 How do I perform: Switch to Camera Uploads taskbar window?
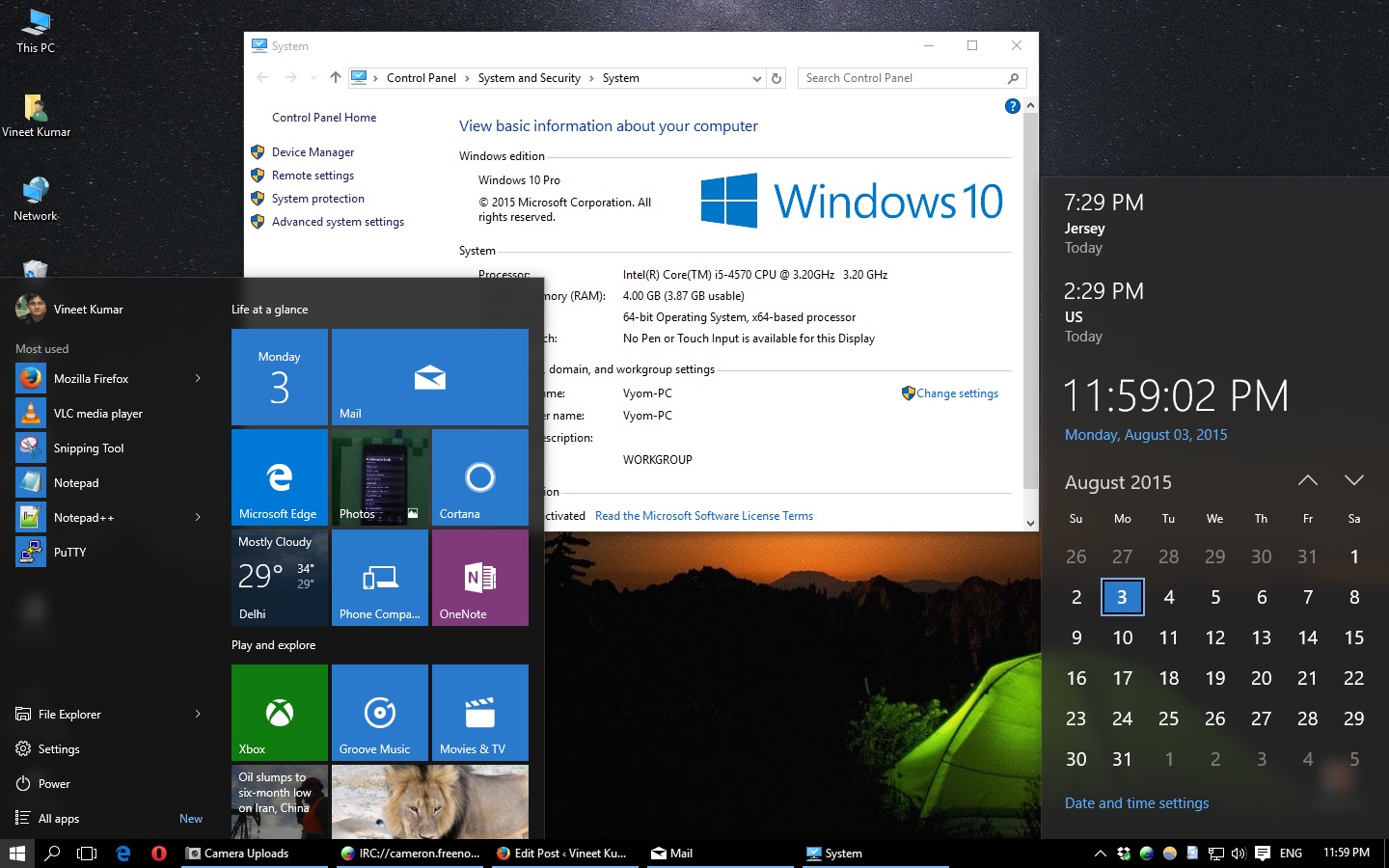253,854
